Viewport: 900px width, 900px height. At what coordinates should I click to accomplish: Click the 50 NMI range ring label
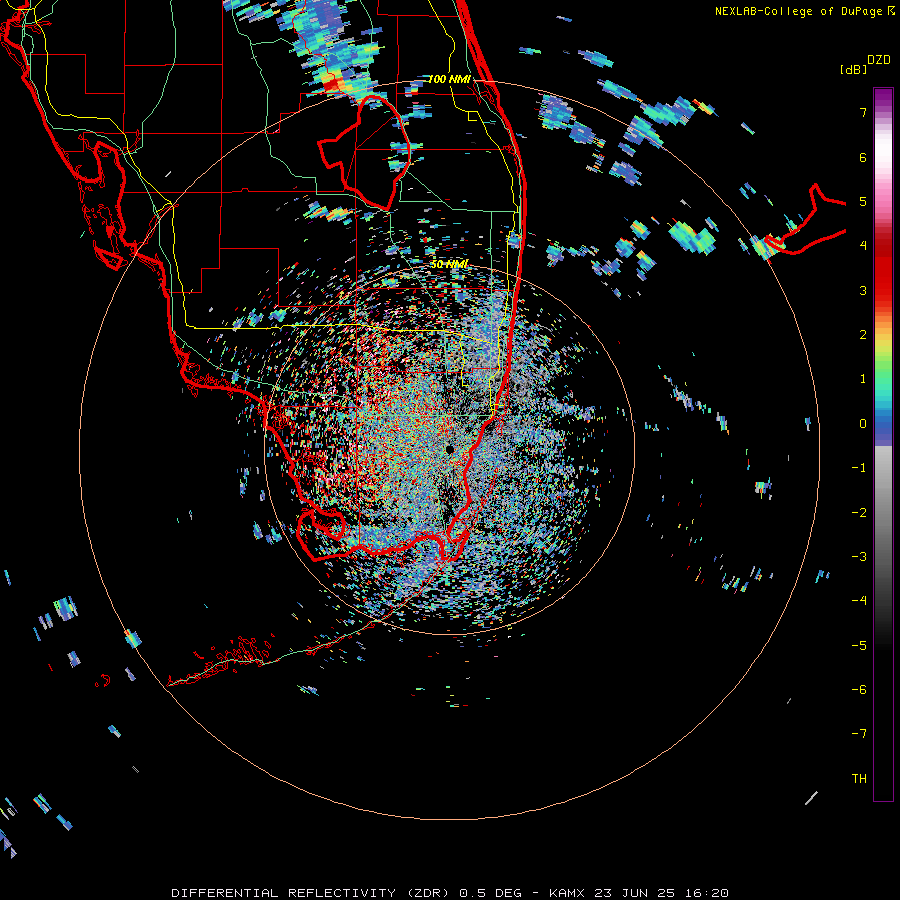tap(449, 264)
